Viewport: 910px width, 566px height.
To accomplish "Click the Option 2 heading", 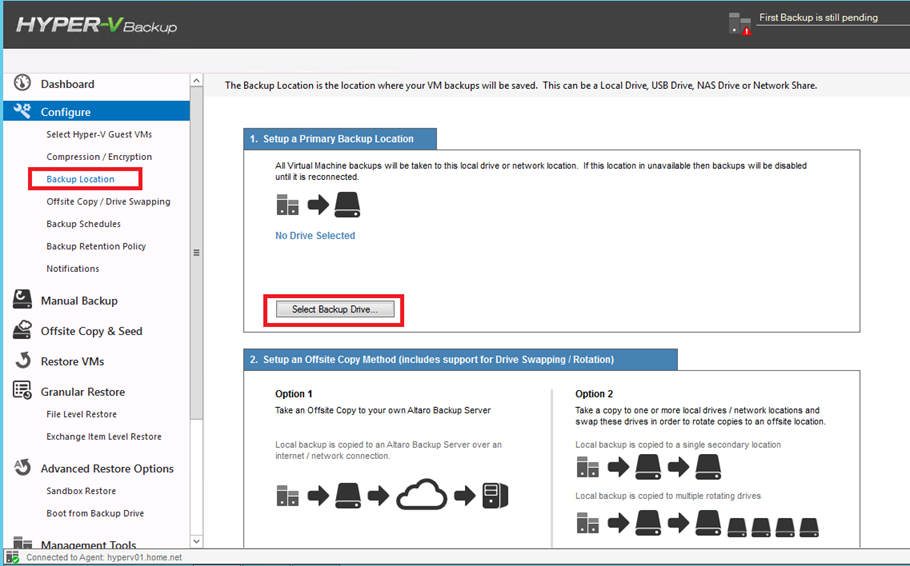I will (x=594, y=394).
